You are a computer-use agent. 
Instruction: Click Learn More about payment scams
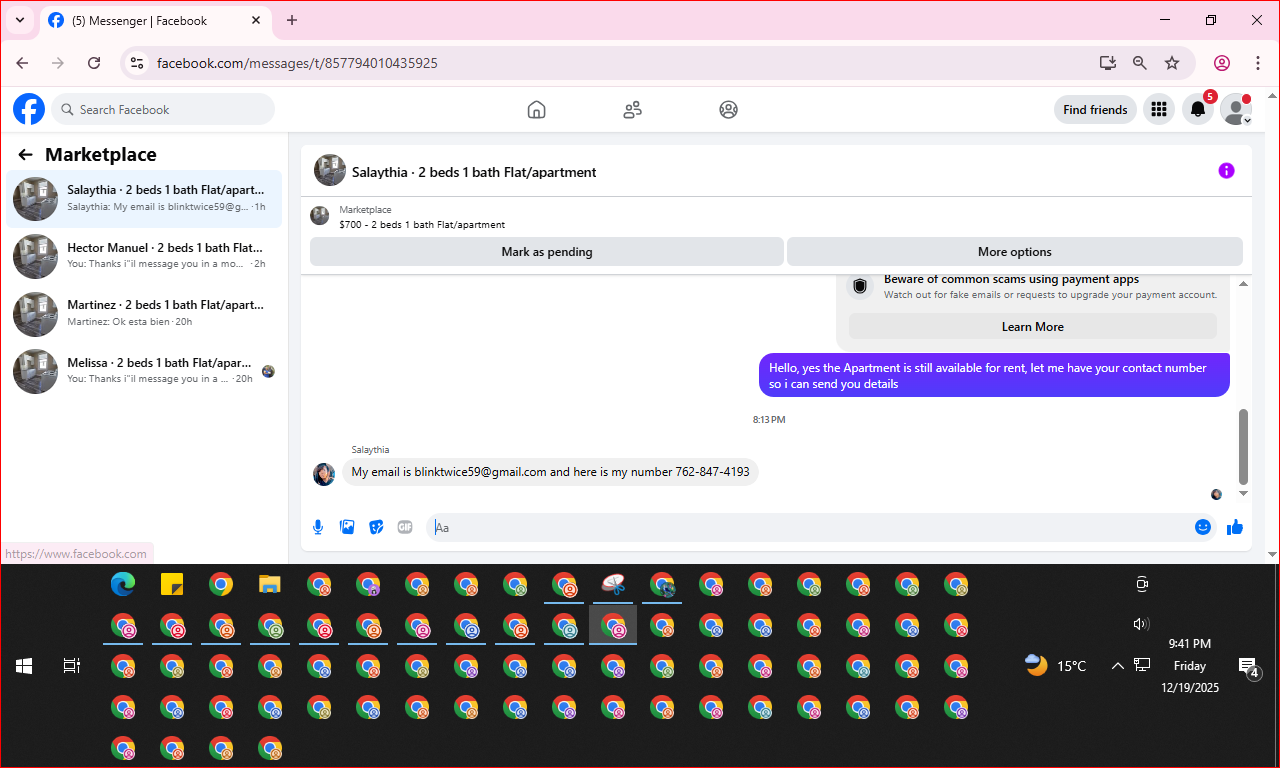(1033, 327)
